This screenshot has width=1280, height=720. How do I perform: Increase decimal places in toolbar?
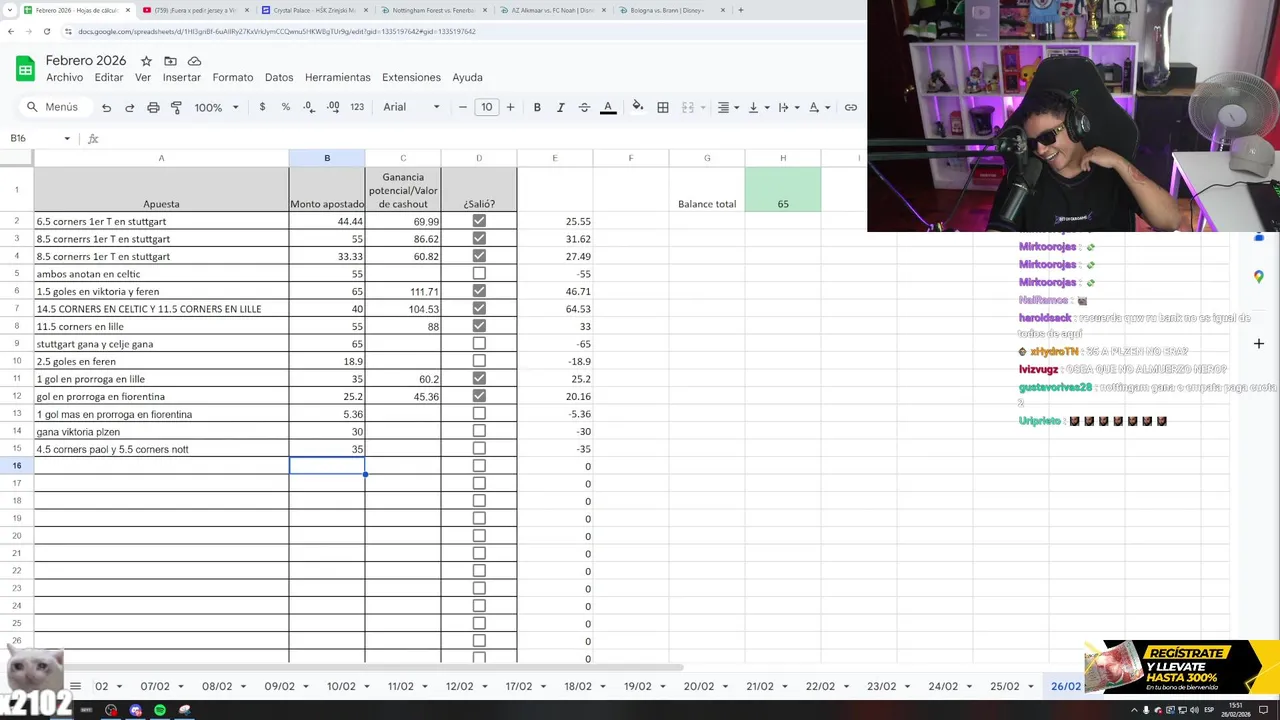click(333, 107)
